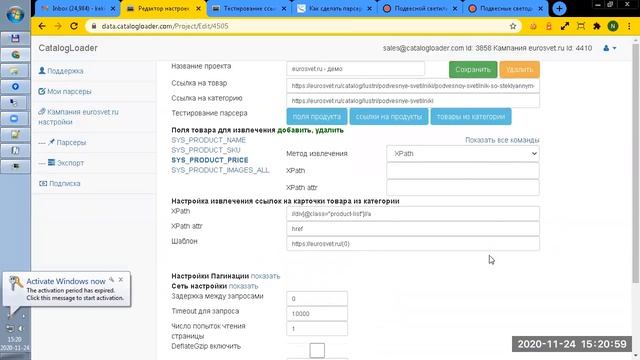The image size is (640, 360).
Task: Click the notepad taskbar icon
Action: pos(15,134)
